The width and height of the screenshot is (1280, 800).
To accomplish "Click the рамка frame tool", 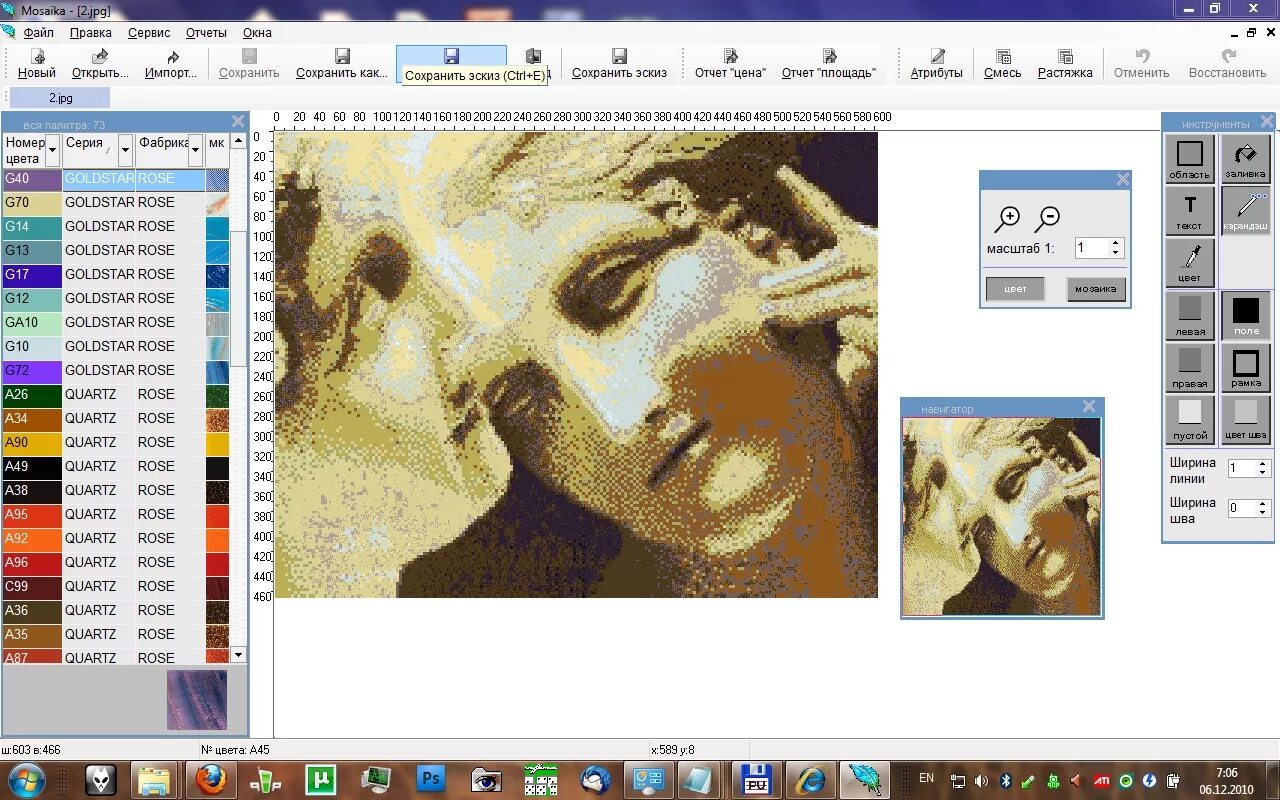I will pyautogui.click(x=1246, y=368).
